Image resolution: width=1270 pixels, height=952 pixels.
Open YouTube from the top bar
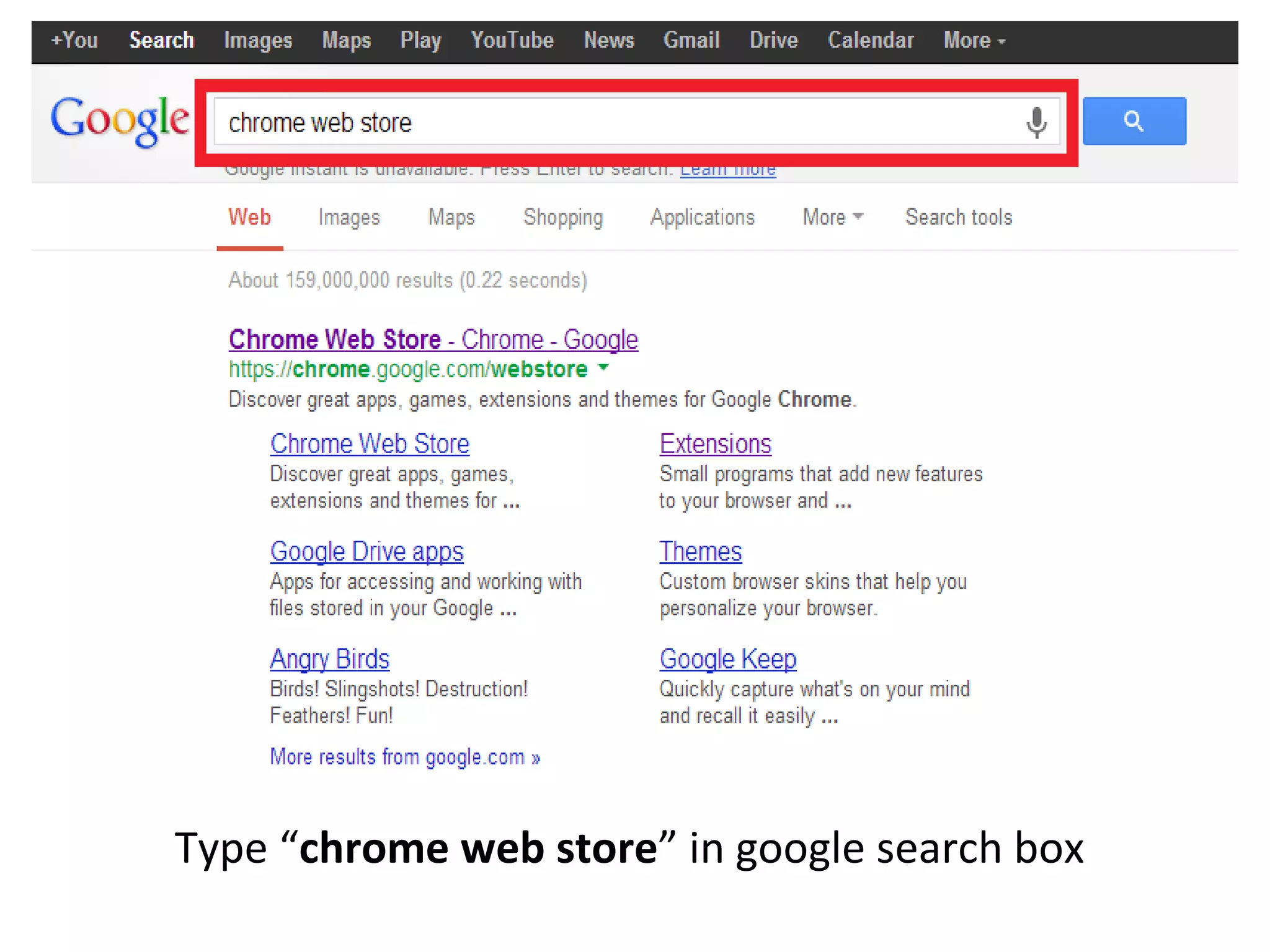click(512, 40)
